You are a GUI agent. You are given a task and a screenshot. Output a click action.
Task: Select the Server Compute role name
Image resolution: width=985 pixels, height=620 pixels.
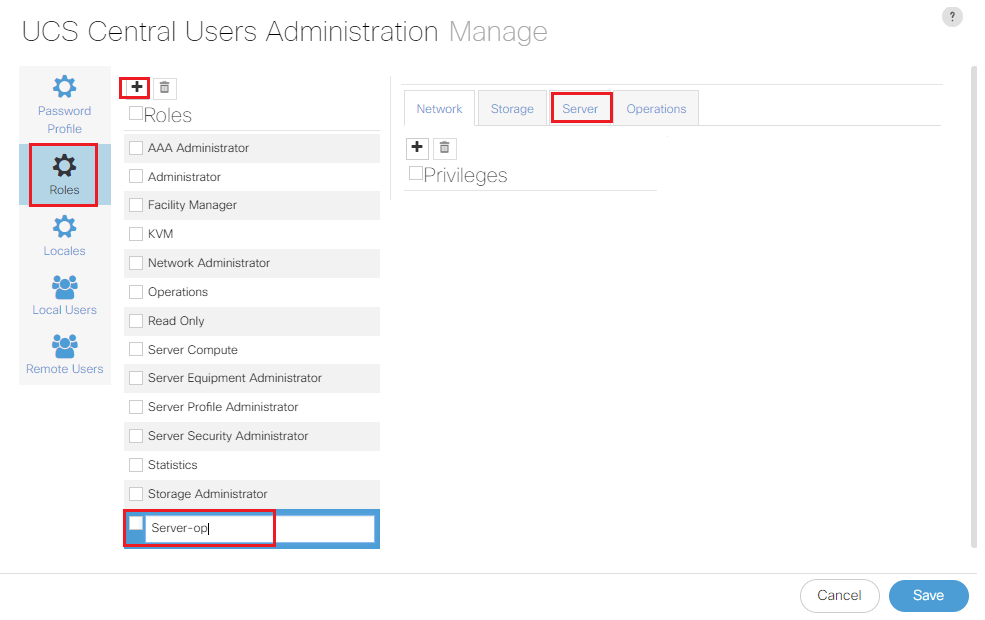(192, 350)
